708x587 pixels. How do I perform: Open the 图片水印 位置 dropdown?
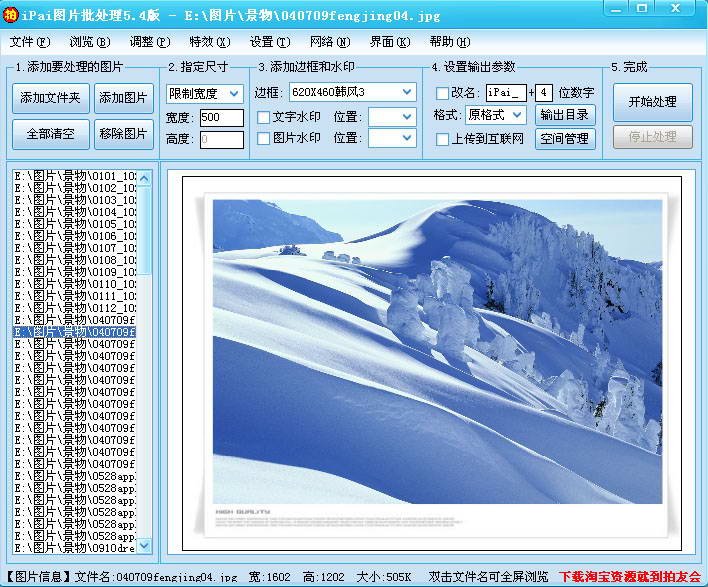[392, 138]
